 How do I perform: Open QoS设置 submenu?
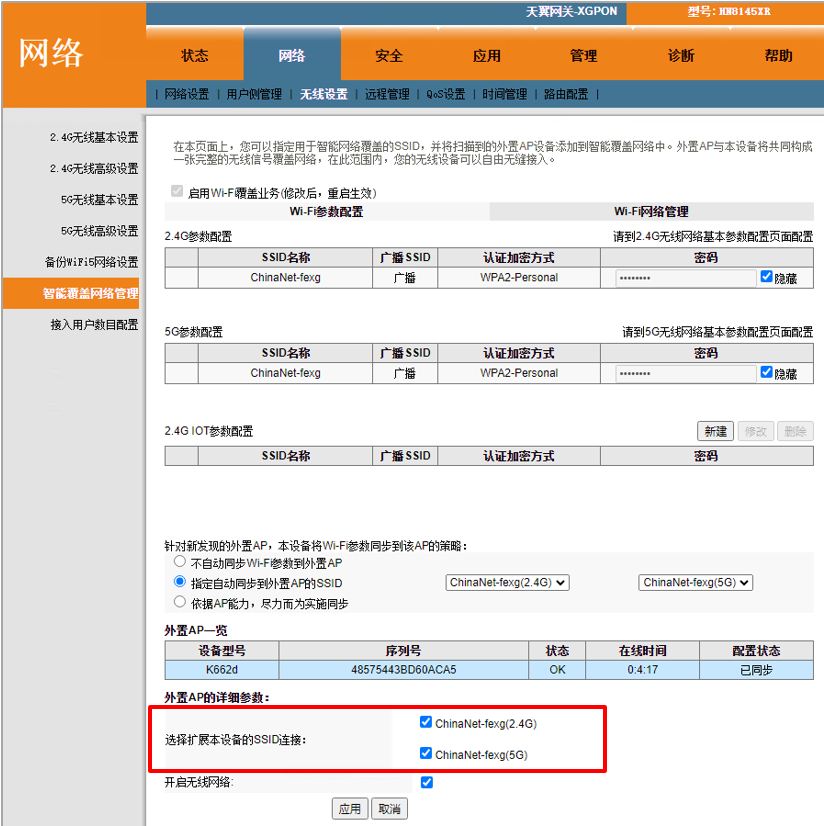[446, 94]
